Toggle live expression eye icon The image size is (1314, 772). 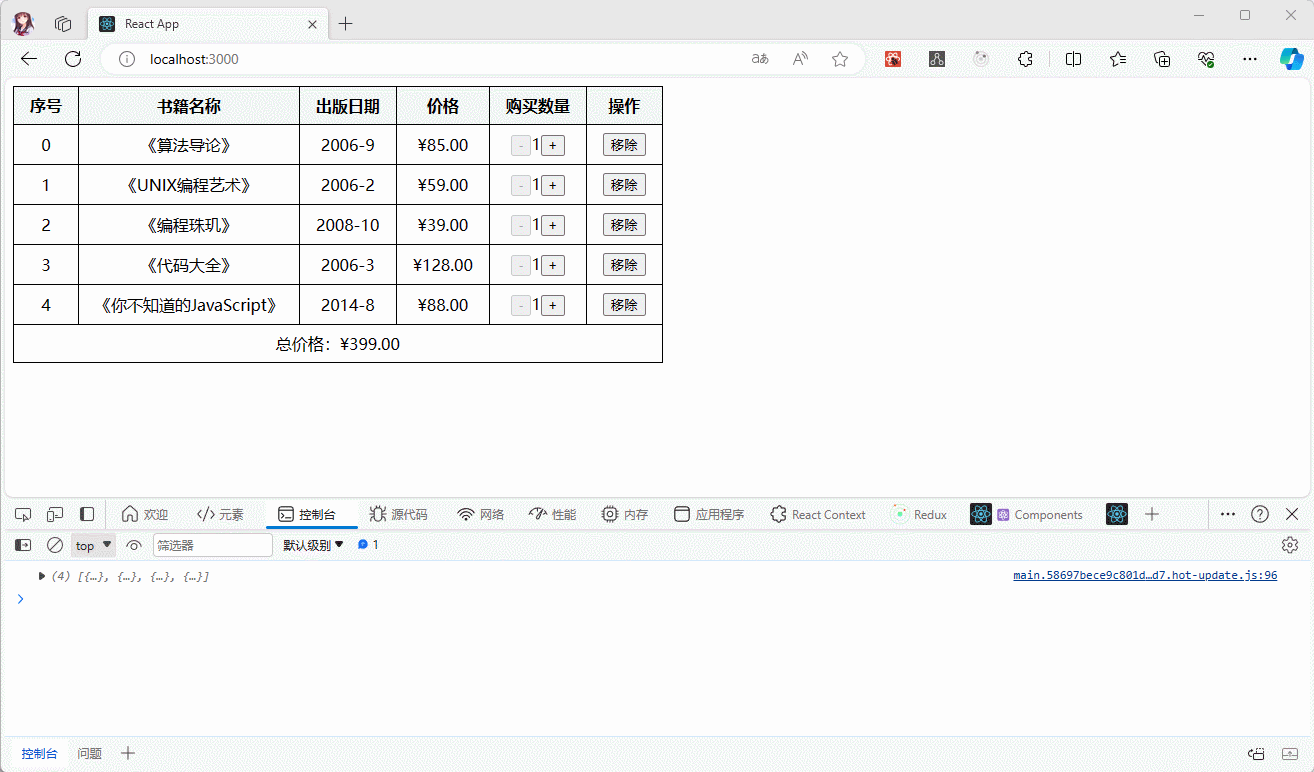[134, 545]
